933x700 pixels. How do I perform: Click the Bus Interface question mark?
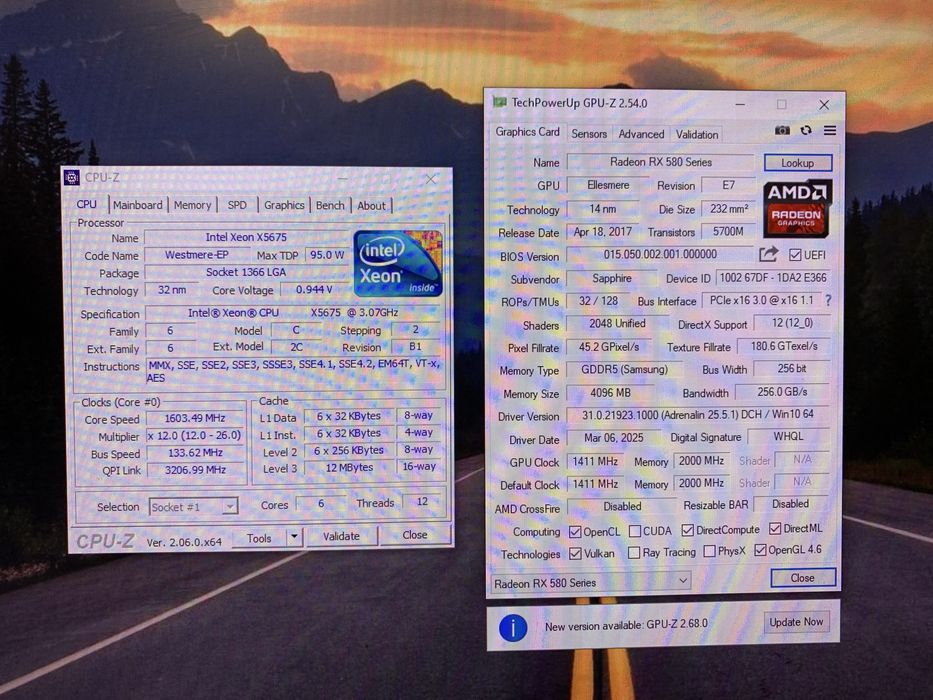[x=828, y=301]
